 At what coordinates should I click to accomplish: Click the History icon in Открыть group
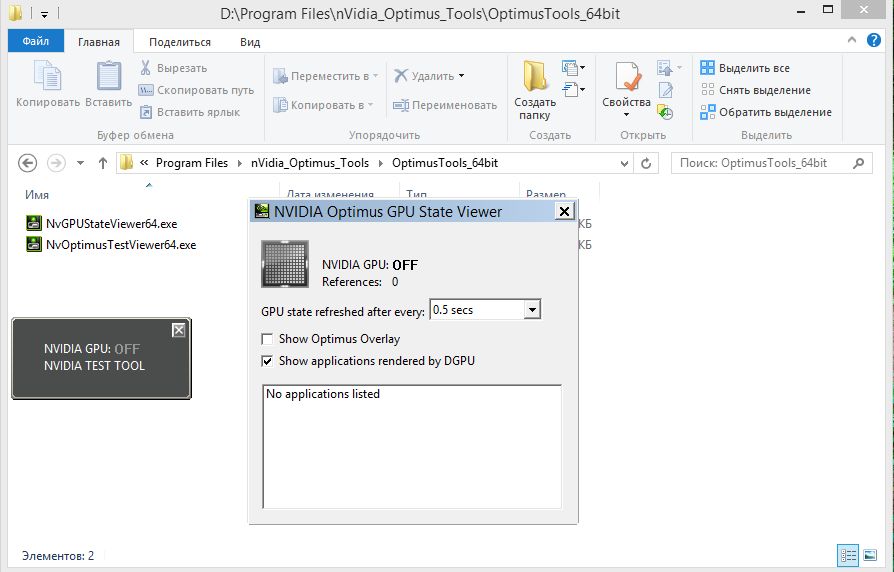665,112
